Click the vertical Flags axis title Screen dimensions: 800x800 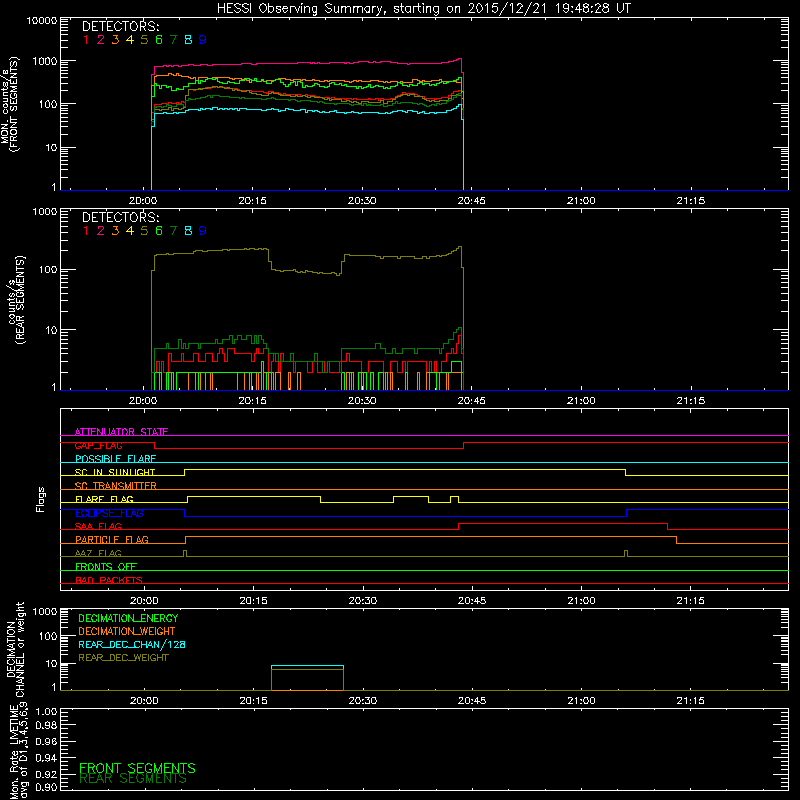click(x=41, y=499)
